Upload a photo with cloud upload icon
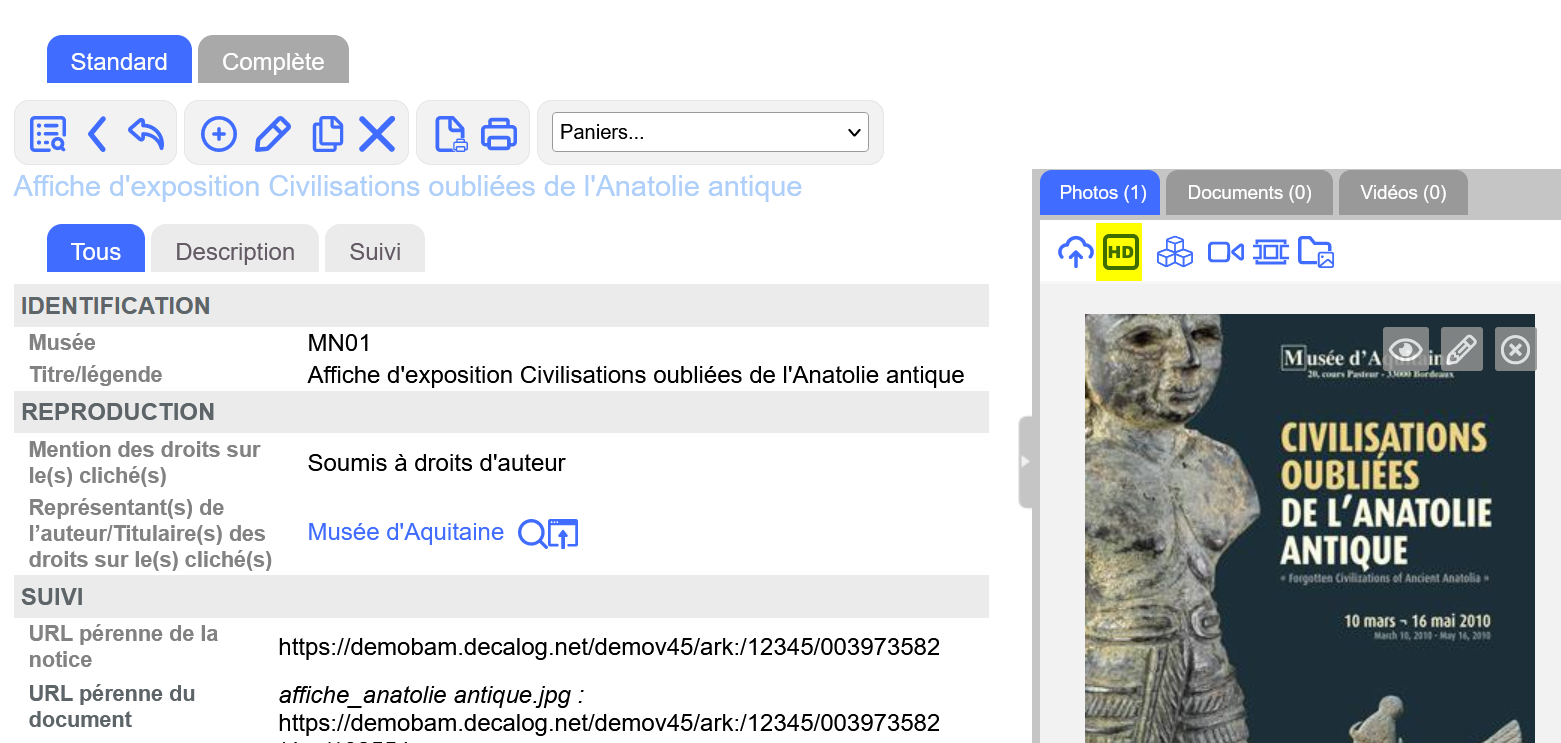Image resolution: width=1561 pixels, height=743 pixels. (x=1075, y=252)
